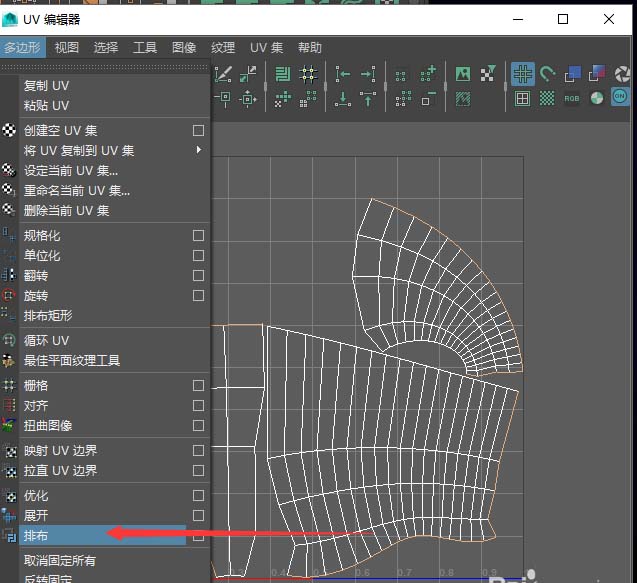Screen dimensions: 637x583
Task: Click the option box next to 展开
Action: click(x=198, y=516)
